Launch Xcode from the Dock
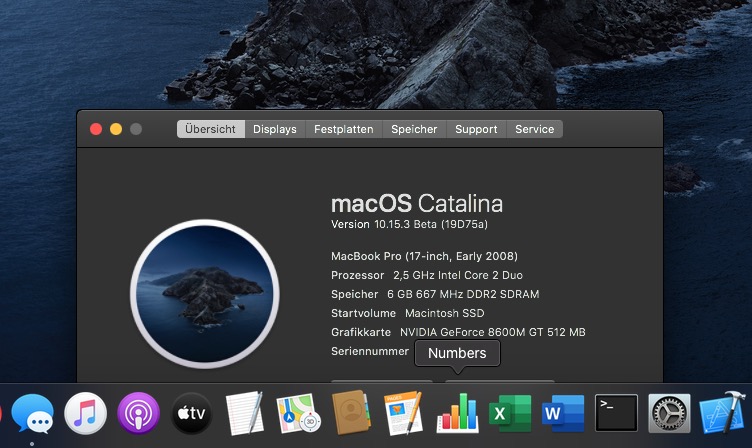Image resolution: width=752 pixels, height=448 pixels. click(723, 413)
